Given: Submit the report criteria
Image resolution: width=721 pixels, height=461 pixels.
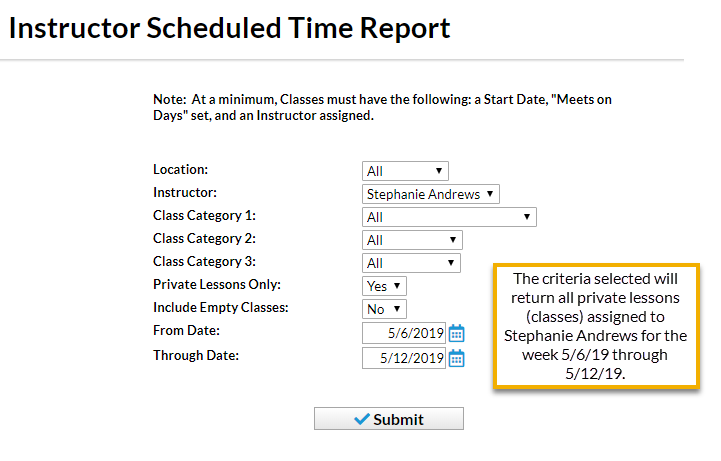Looking at the screenshot, I should coord(389,419).
